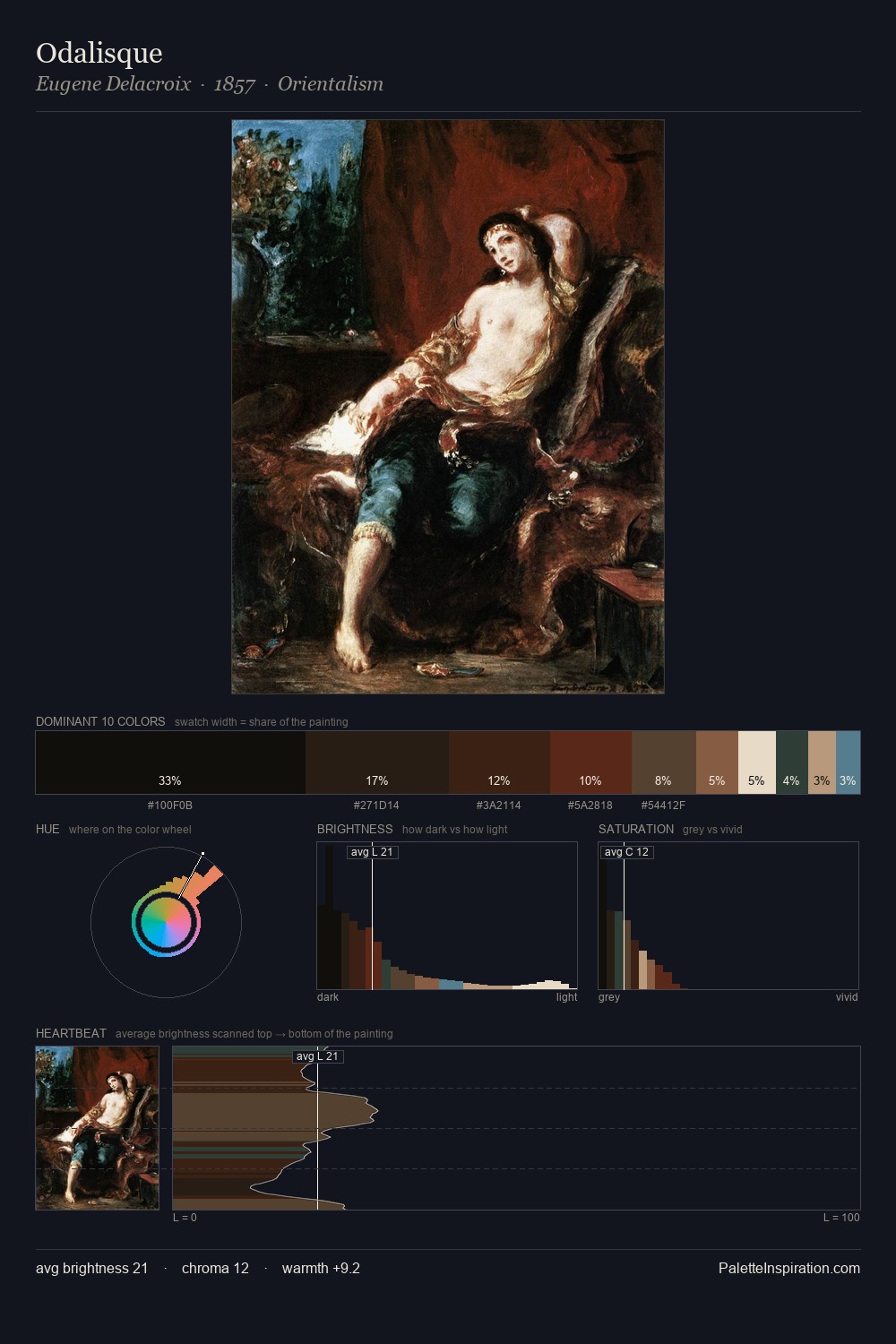Image resolution: width=896 pixels, height=1344 pixels.
Task: Click the 3% beige swatch
Action: 822,762
